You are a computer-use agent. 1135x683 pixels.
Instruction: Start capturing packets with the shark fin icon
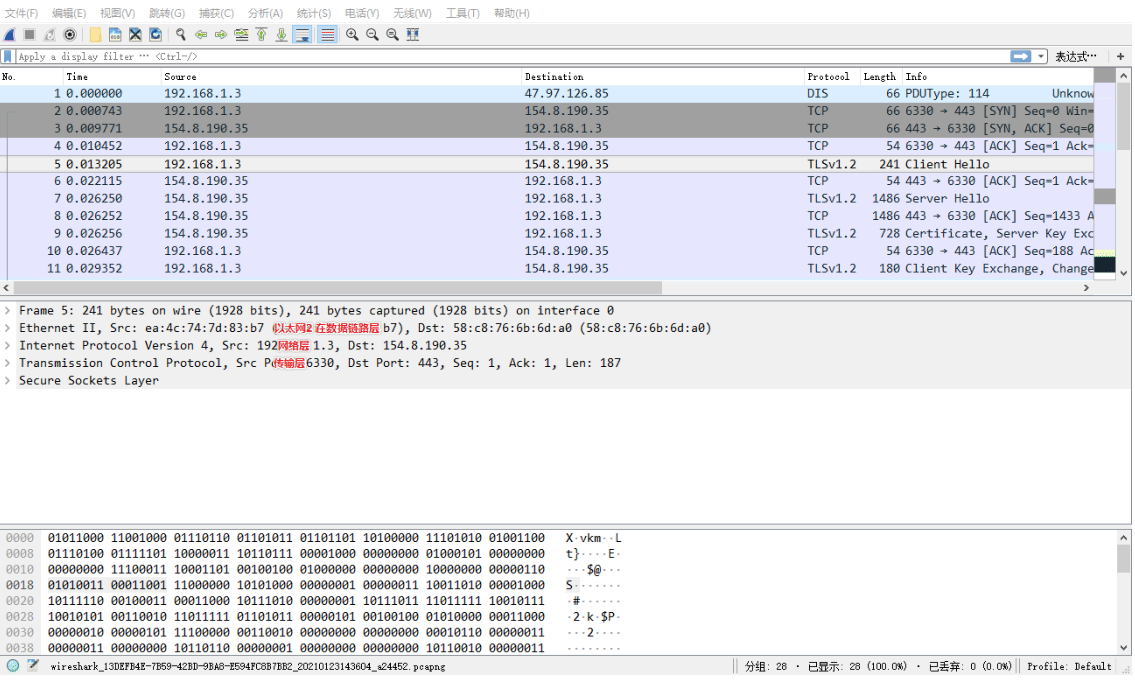(x=10, y=35)
